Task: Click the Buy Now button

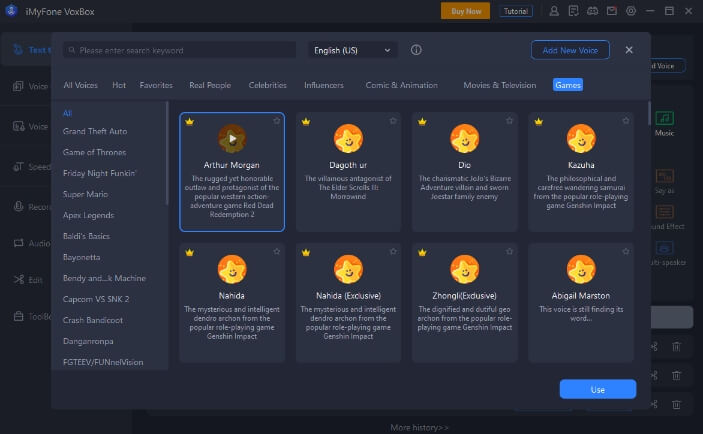Action: 465,11
